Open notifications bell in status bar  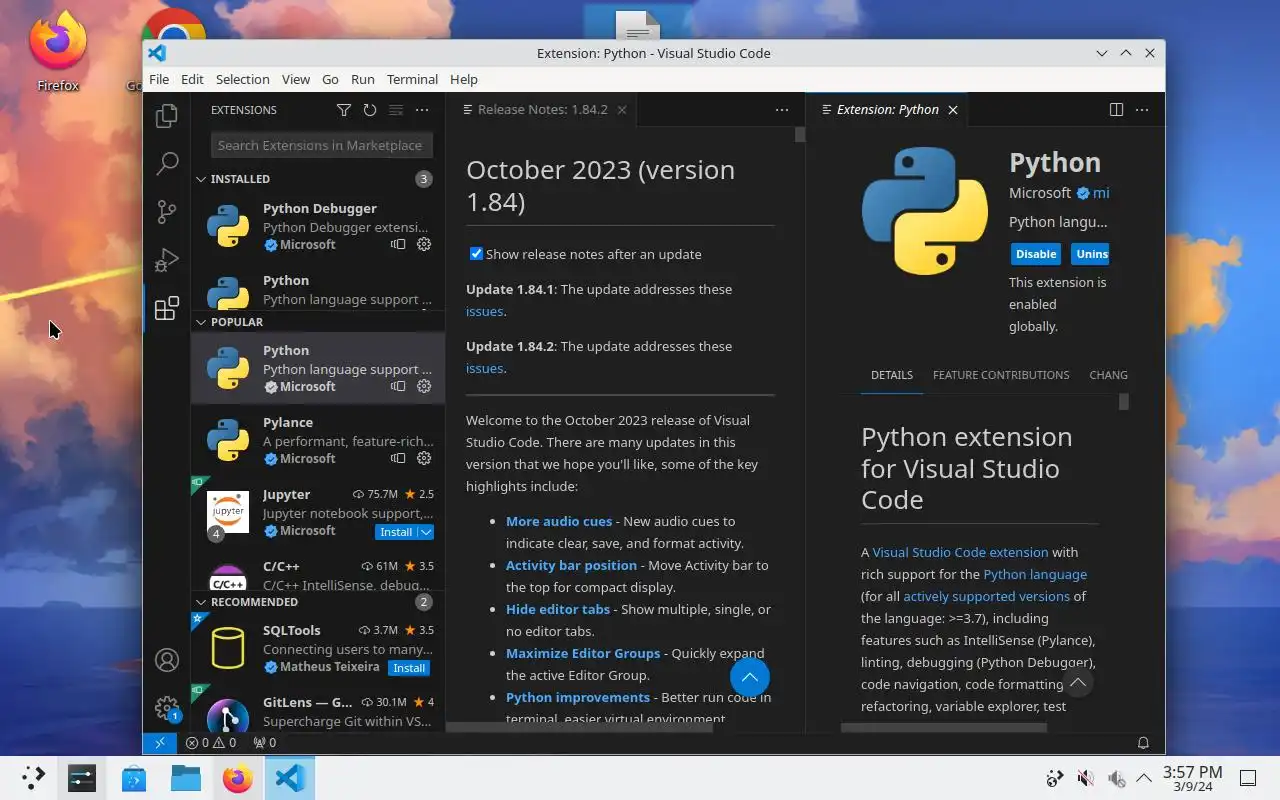pos(1143,743)
